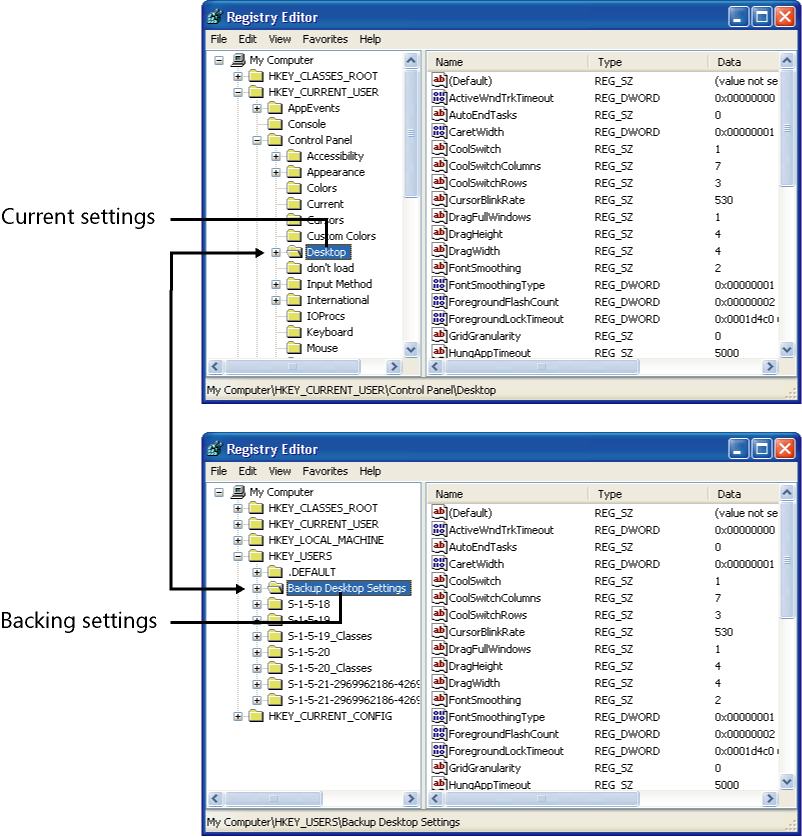The width and height of the screenshot is (802, 837).
Task: Collapse the Control Panel key
Action: [x=257, y=140]
